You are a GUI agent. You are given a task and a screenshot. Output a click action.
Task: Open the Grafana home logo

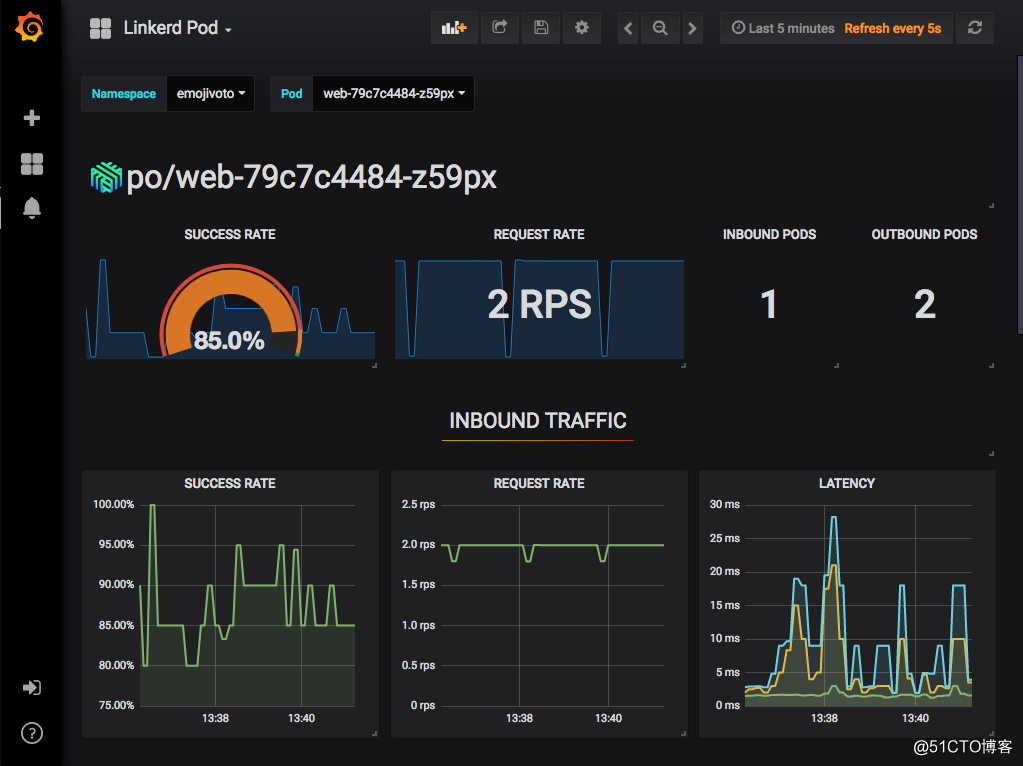click(30, 27)
